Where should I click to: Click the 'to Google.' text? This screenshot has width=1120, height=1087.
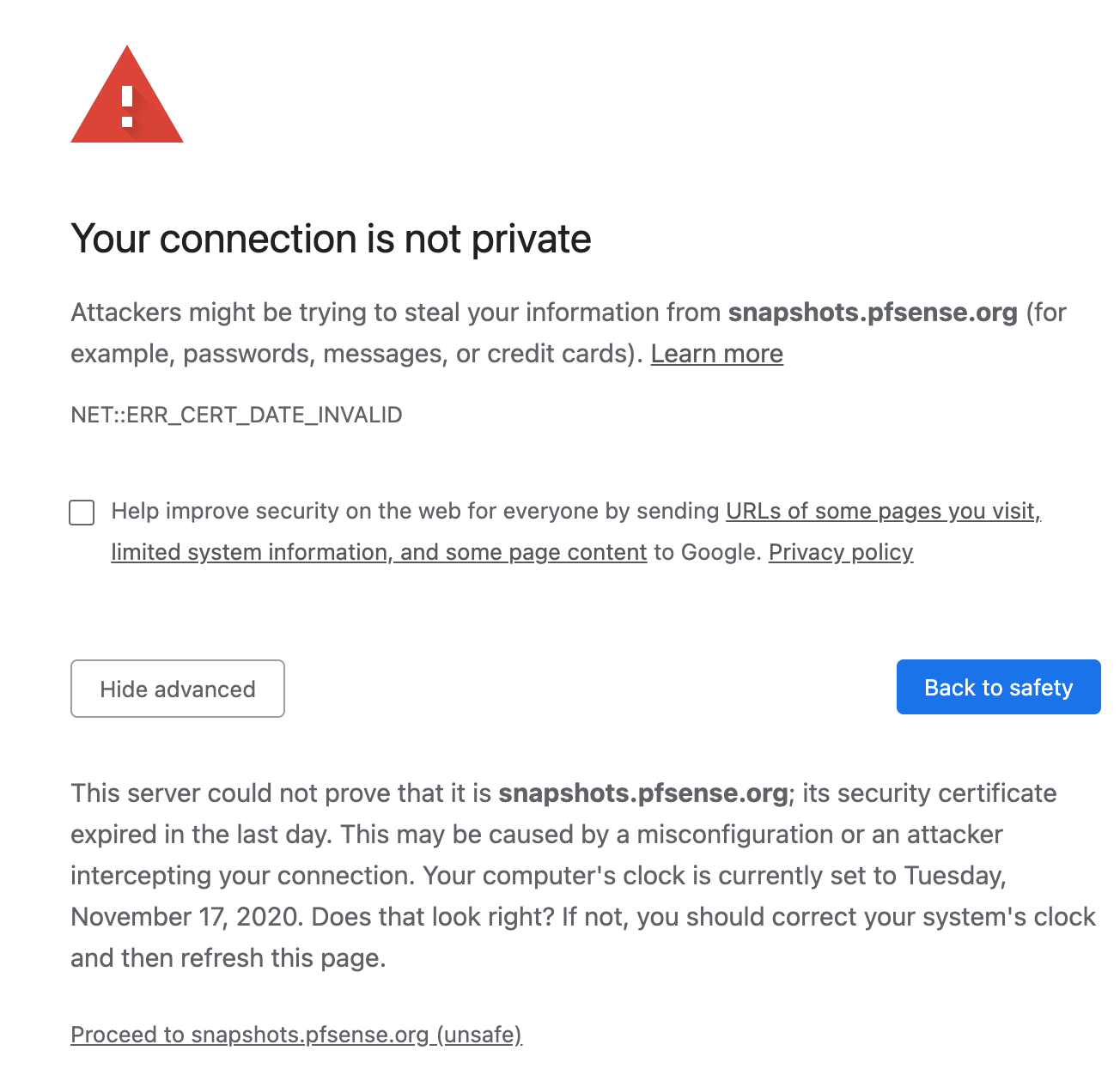(708, 552)
